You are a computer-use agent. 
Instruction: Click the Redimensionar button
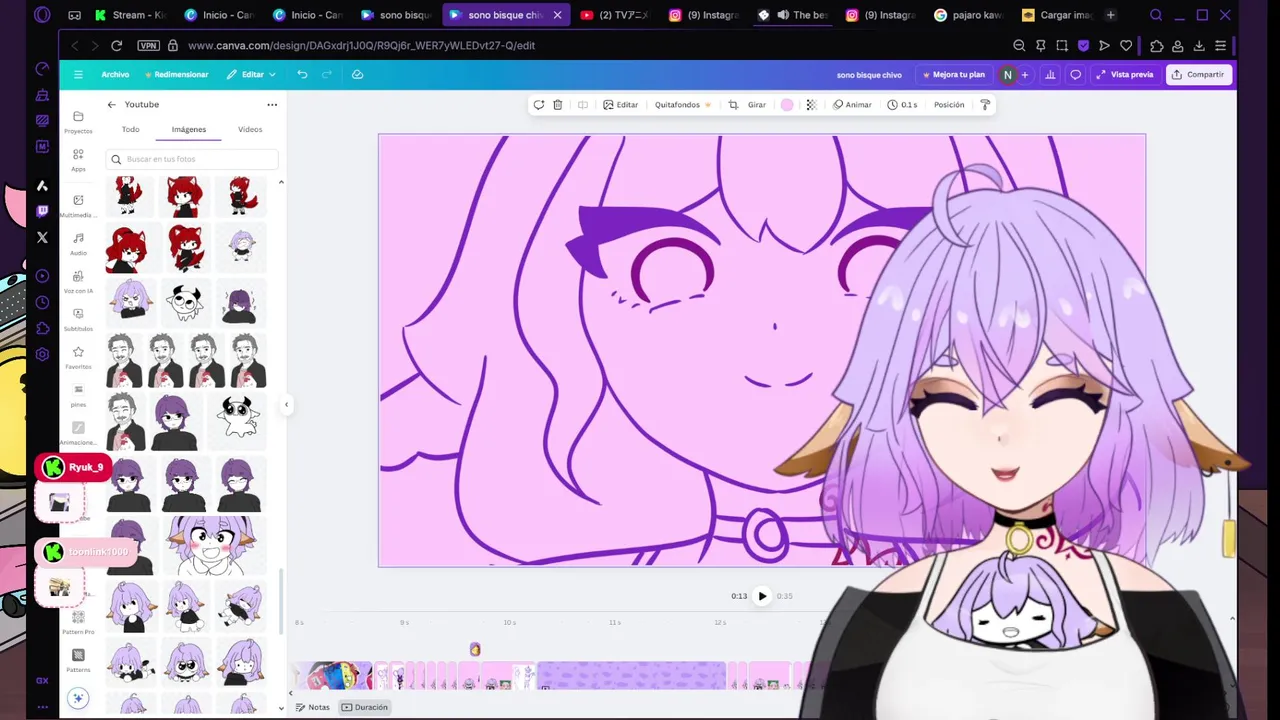(x=177, y=74)
